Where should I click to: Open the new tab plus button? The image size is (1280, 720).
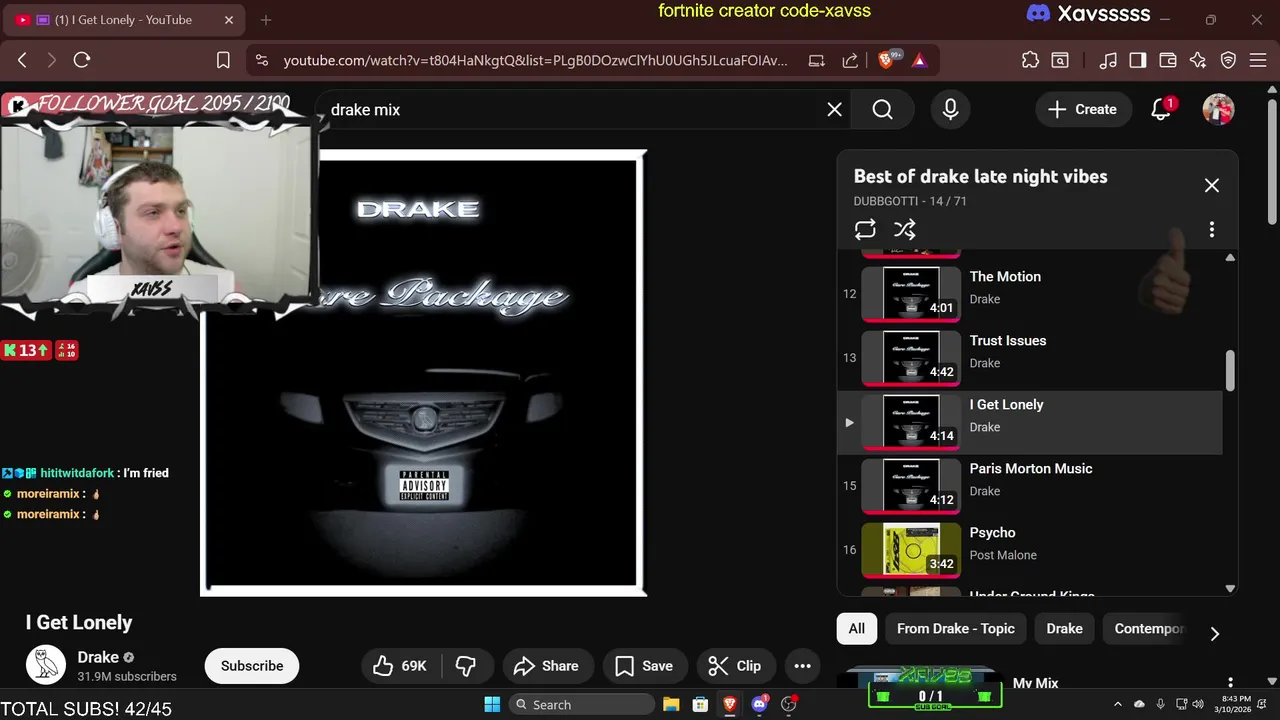265,20
